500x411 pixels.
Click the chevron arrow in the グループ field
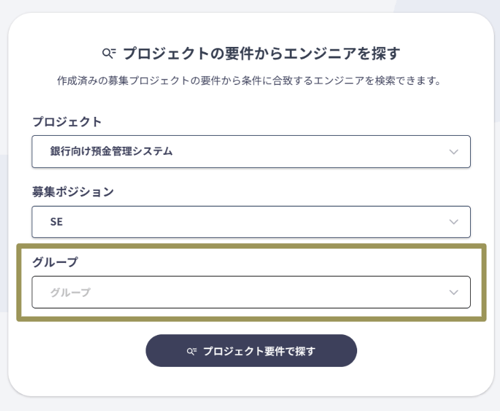click(x=453, y=293)
